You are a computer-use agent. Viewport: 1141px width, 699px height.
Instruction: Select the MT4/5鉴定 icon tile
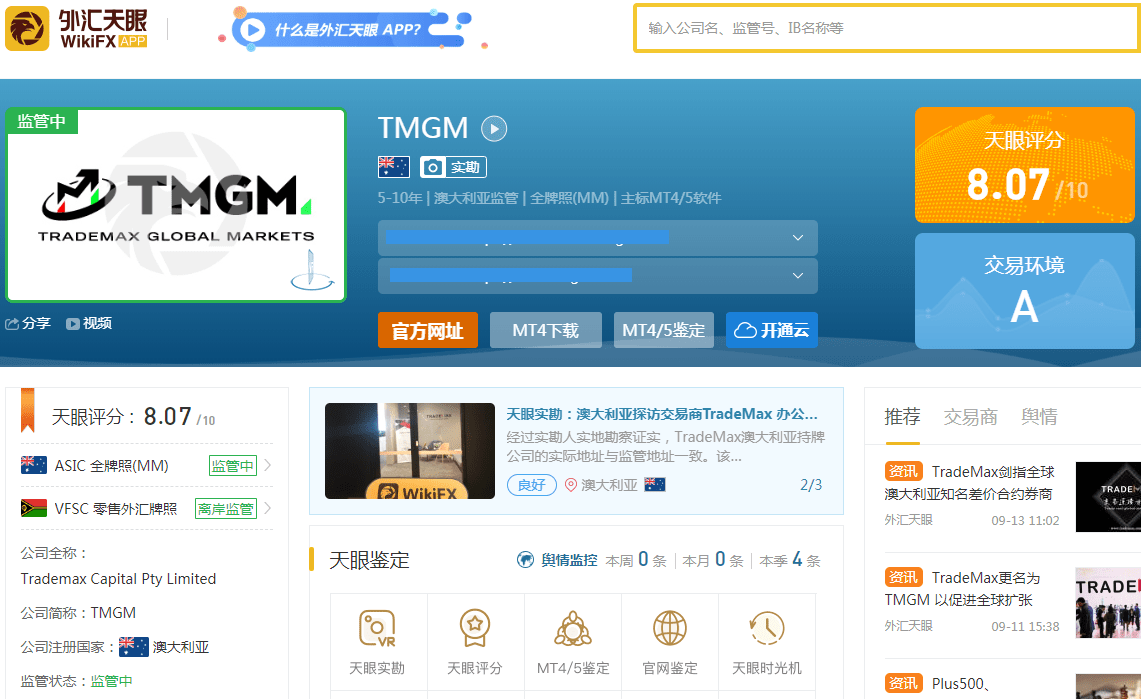point(573,642)
